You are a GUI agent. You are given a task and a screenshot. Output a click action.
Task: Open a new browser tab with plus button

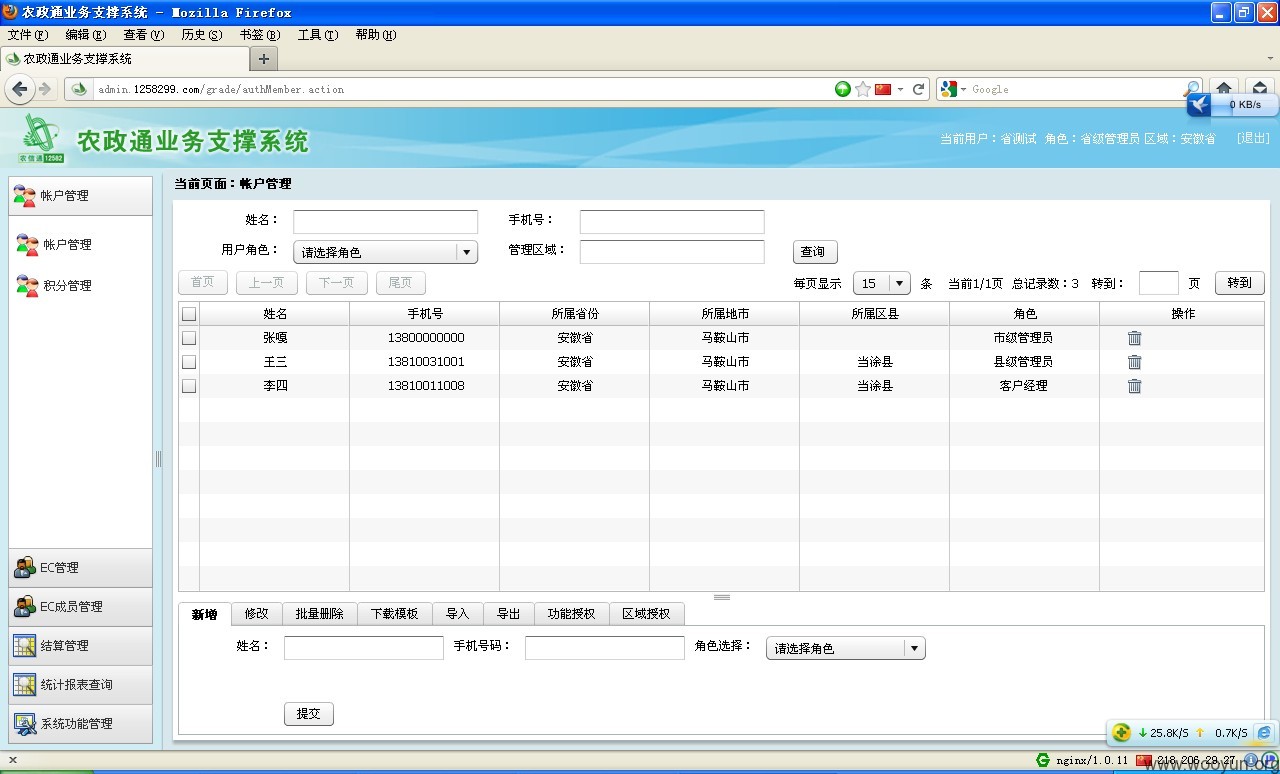click(264, 59)
